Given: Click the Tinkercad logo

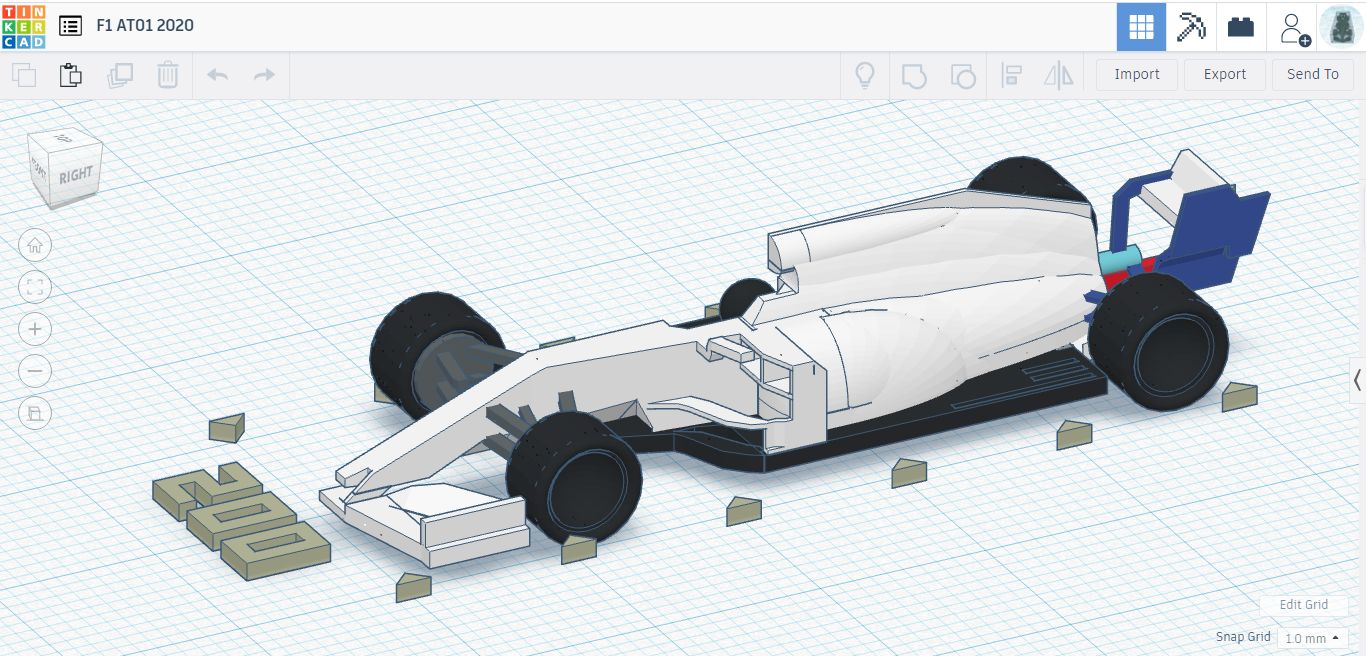Looking at the screenshot, I should (24, 26).
